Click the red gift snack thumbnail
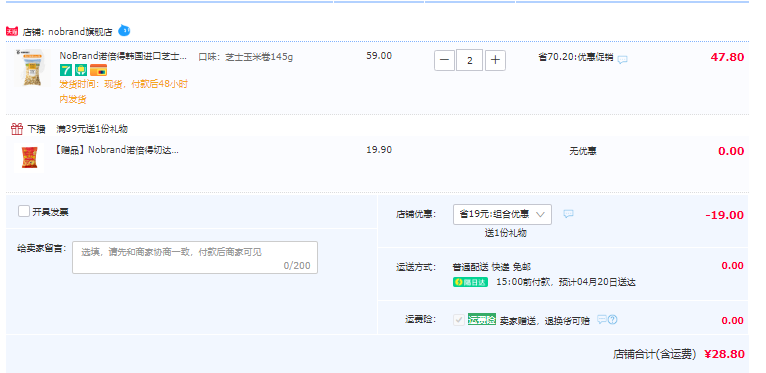 (x=29, y=158)
